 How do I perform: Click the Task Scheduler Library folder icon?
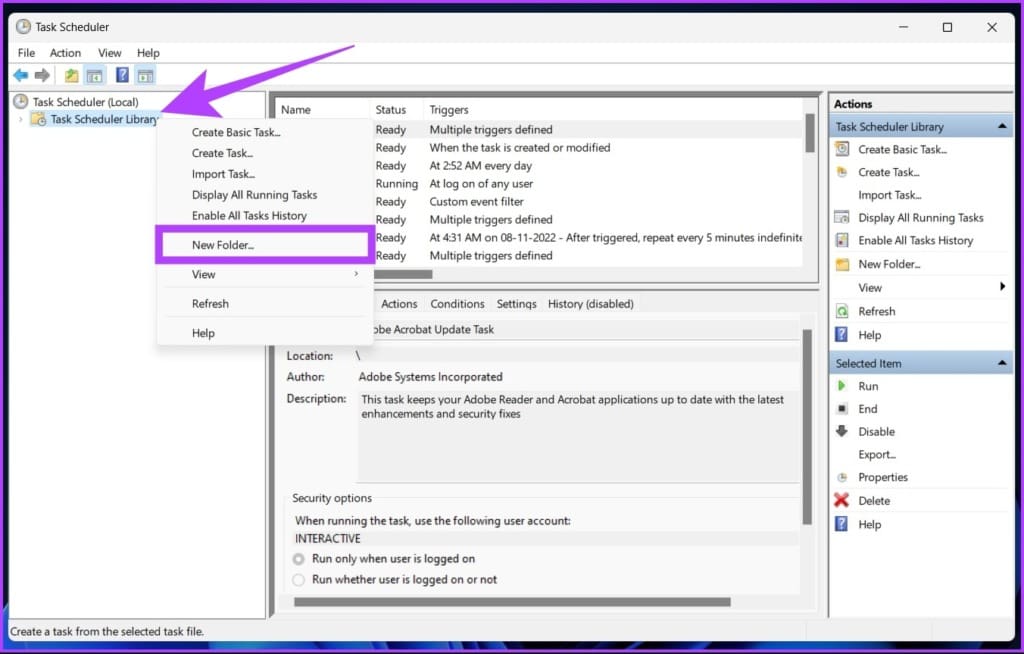(x=39, y=119)
